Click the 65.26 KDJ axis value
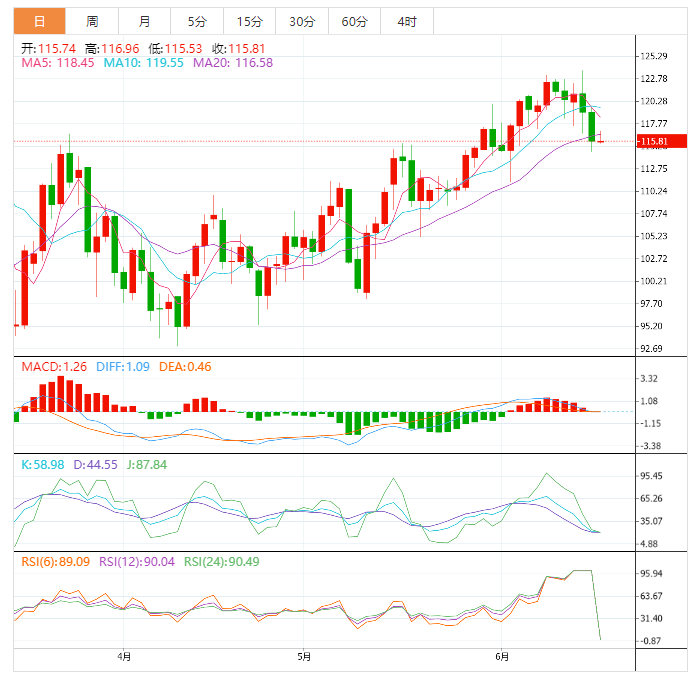Image resolution: width=689 pixels, height=675 pixels. click(651, 498)
